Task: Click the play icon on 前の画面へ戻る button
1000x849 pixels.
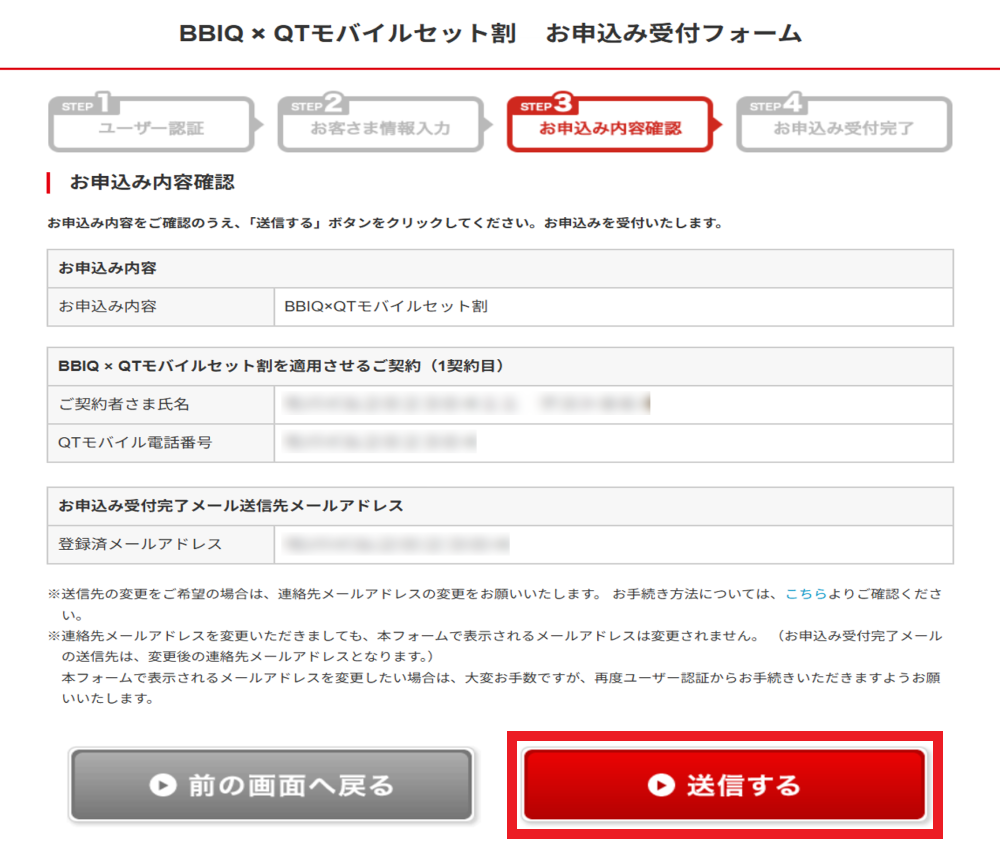Action: [x=163, y=785]
